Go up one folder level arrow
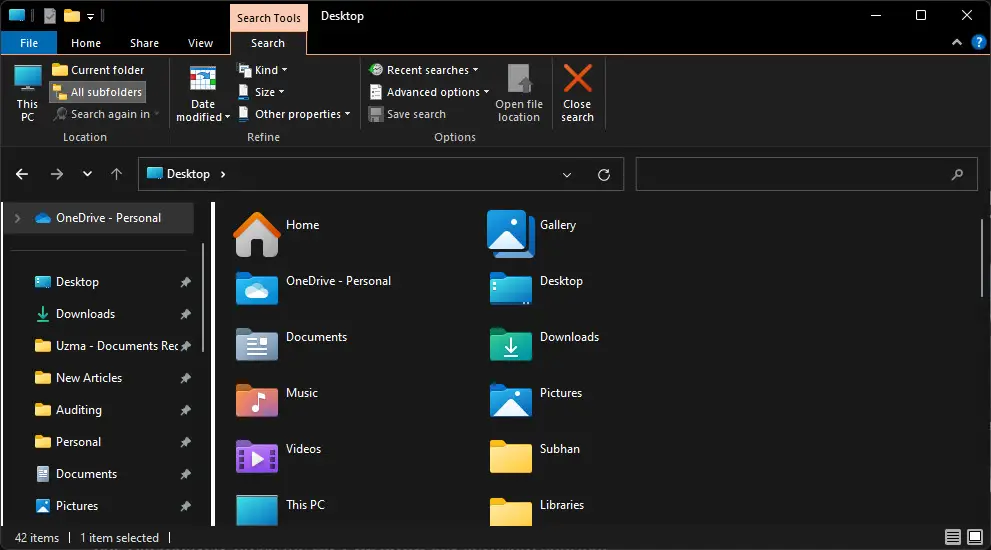This screenshot has width=991, height=550. (x=116, y=174)
